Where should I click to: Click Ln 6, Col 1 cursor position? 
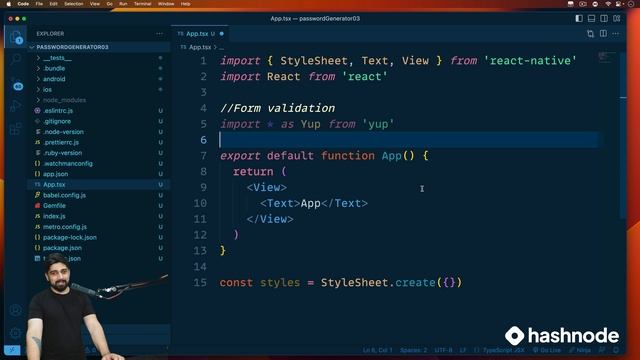coord(378,350)
